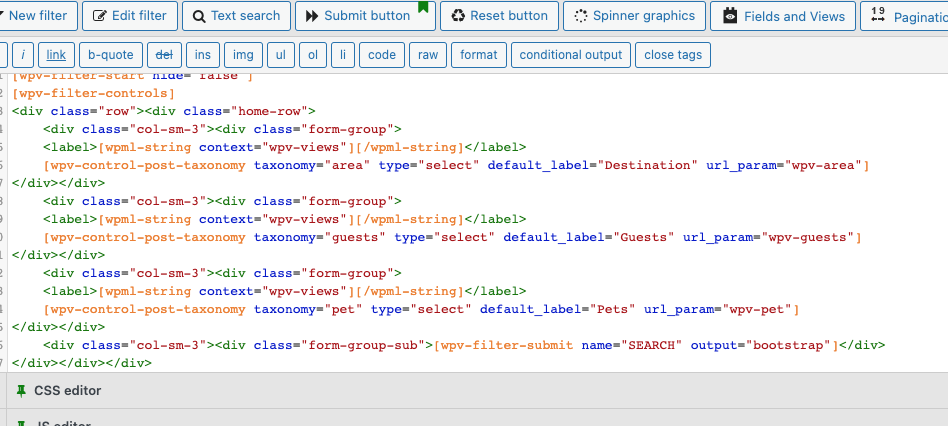The width and height of the screenshot is (948, 426).
Task: Click "form-group-sub" class value
Action: (363, 345)
